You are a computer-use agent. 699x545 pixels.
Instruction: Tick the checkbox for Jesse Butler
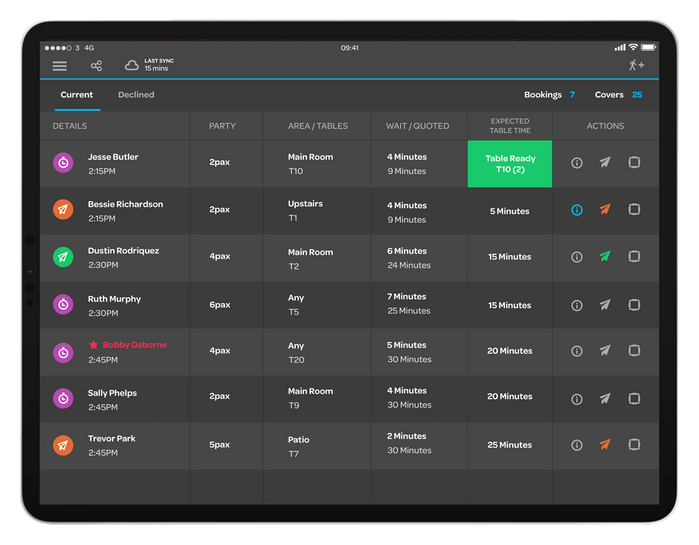pos(634,162)
